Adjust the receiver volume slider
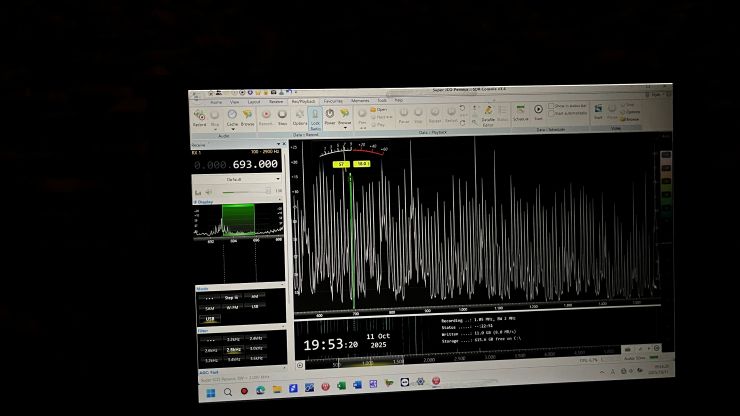The width and height of the screenshot is (740, 416). 240,190
